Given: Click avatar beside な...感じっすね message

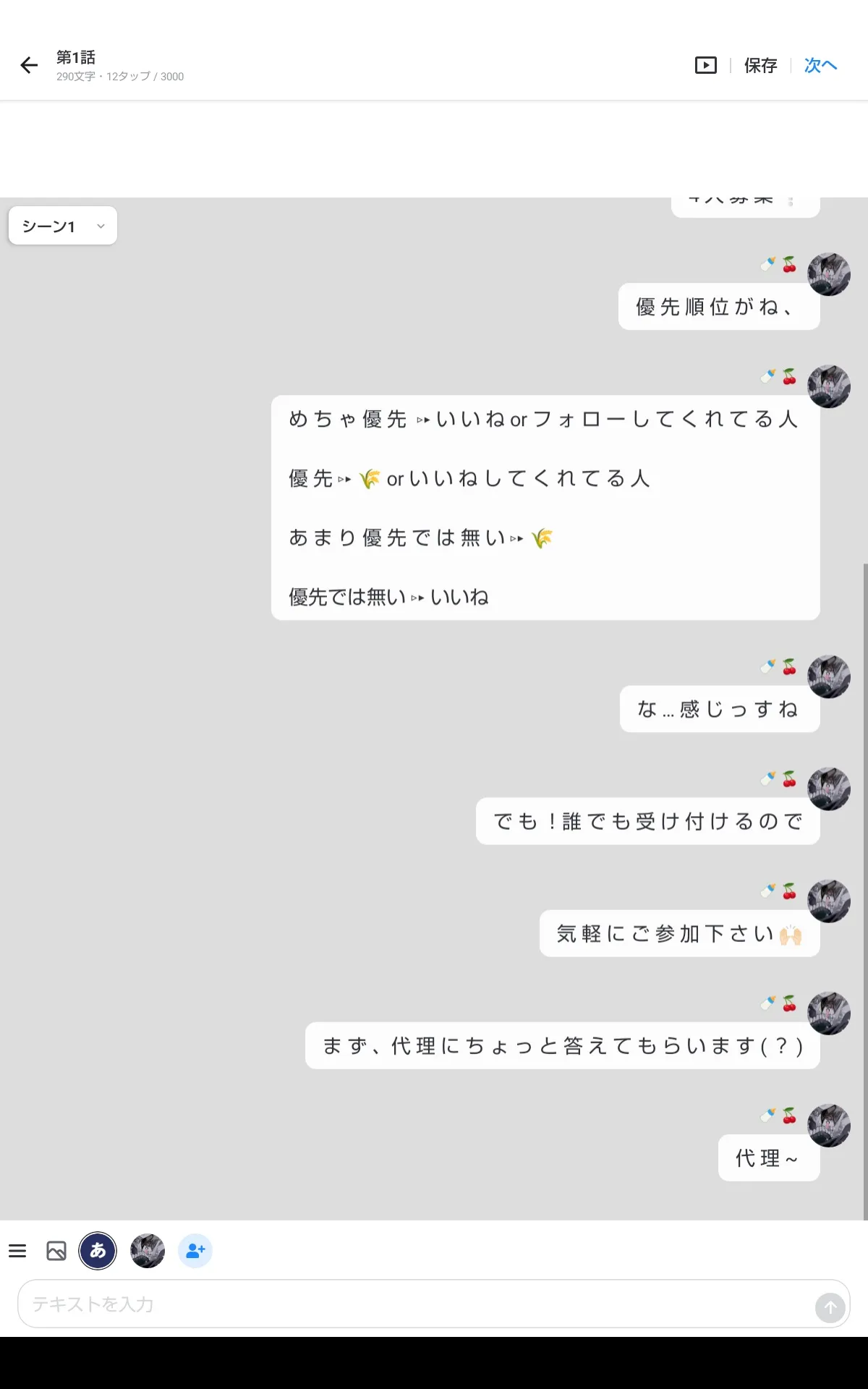Looking at the screenshot, I should coord(829,677).
